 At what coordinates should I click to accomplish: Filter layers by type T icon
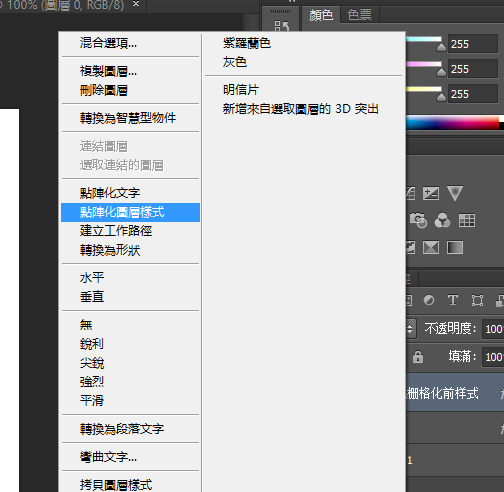coord(453,300)
